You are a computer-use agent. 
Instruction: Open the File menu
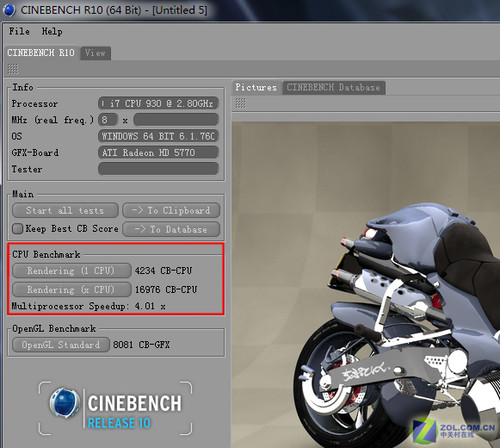point(19,31)
